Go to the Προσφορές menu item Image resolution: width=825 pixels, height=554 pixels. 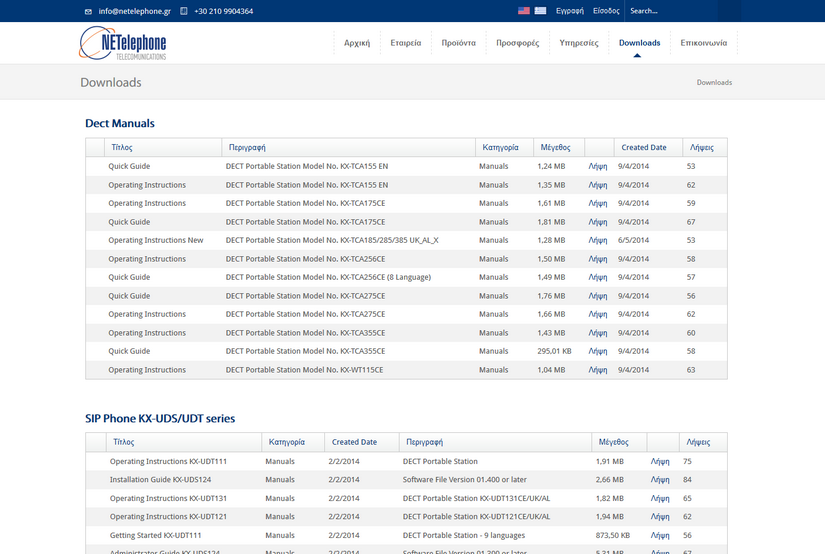point(517,43)
